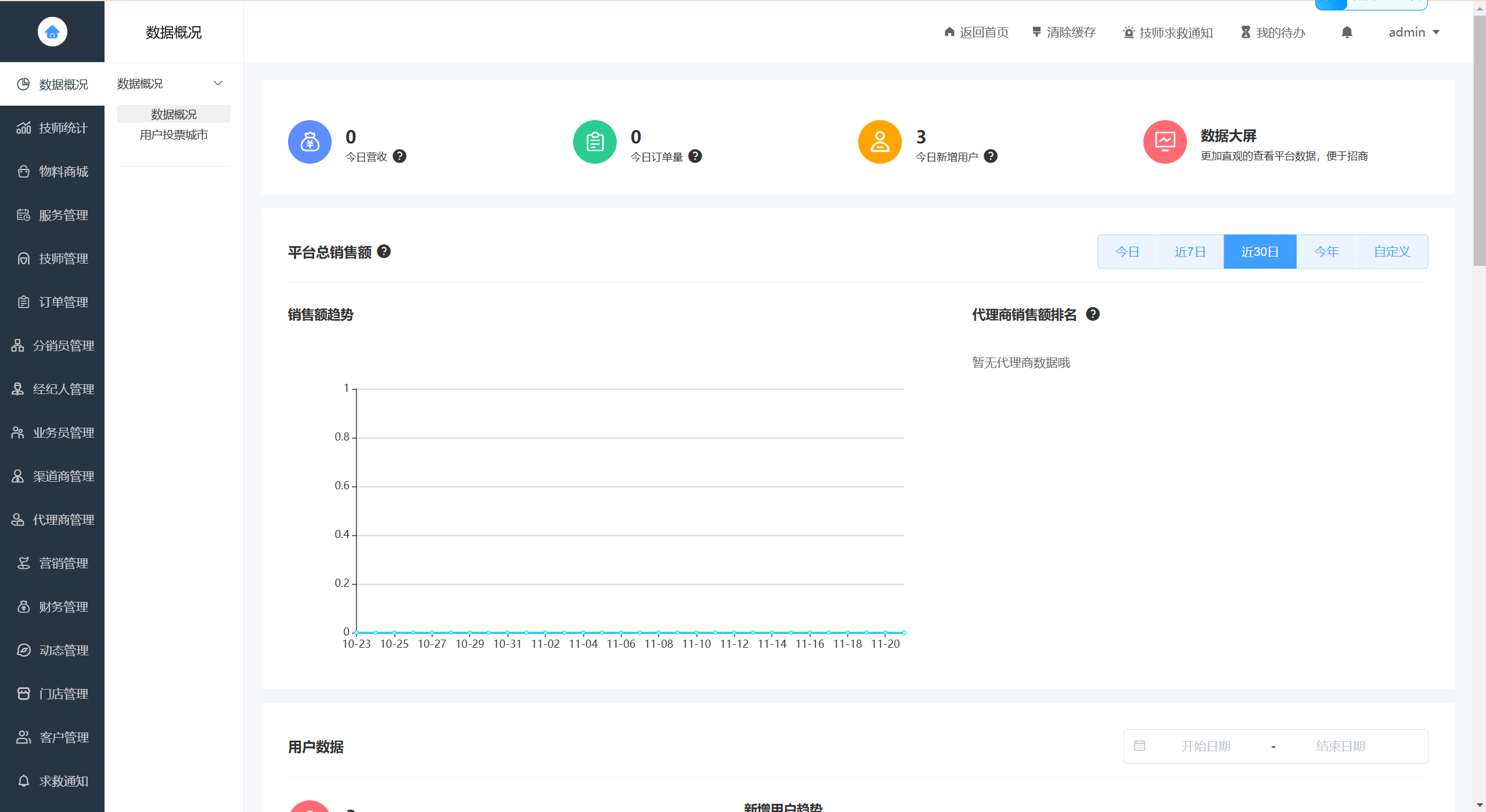Open 用户投票城市 submenu item
The image size is (1486, 812).
click(x=174, y=135)
